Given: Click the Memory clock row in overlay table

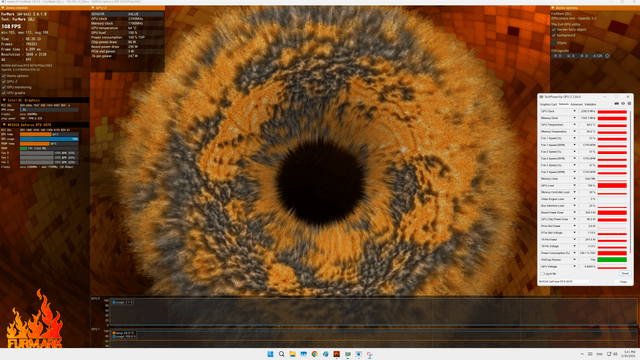Looking at the screenshot, I should tap(127, 24).
